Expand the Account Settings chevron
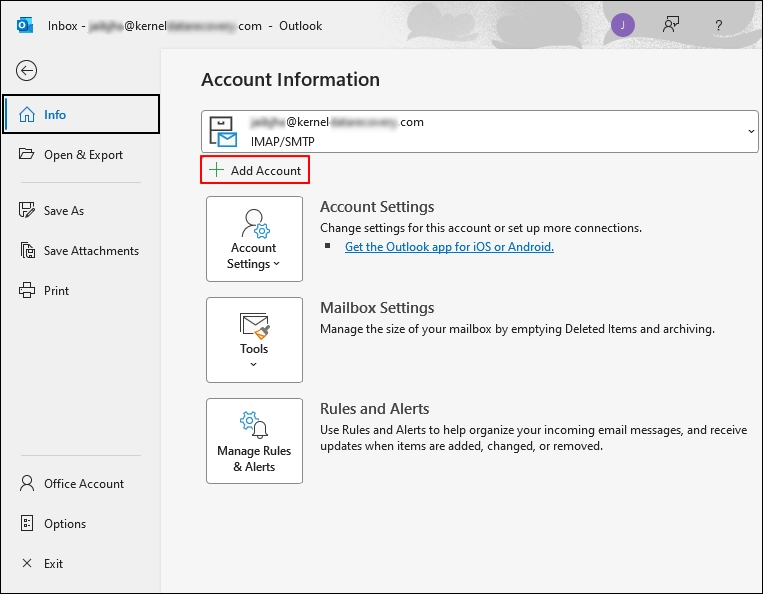This screenshot has width=763, height=594. click(276, 264)
